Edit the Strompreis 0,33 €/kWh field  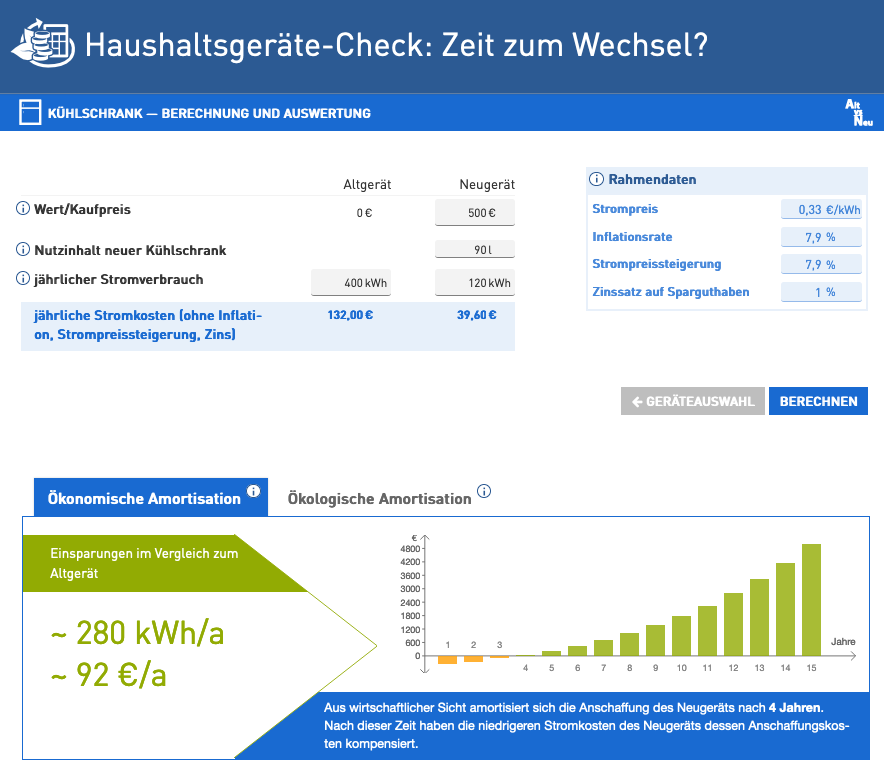(821, 210)
